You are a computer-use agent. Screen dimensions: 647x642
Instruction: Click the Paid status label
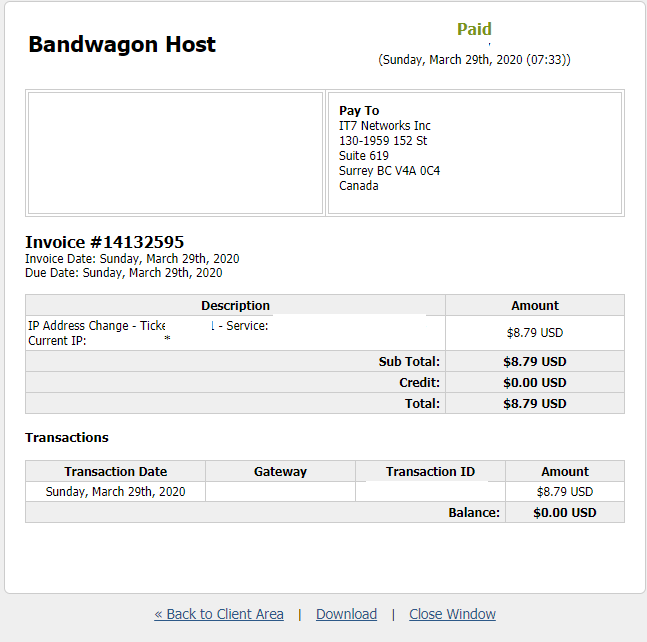pyautogui.click(x=474, y=29)
